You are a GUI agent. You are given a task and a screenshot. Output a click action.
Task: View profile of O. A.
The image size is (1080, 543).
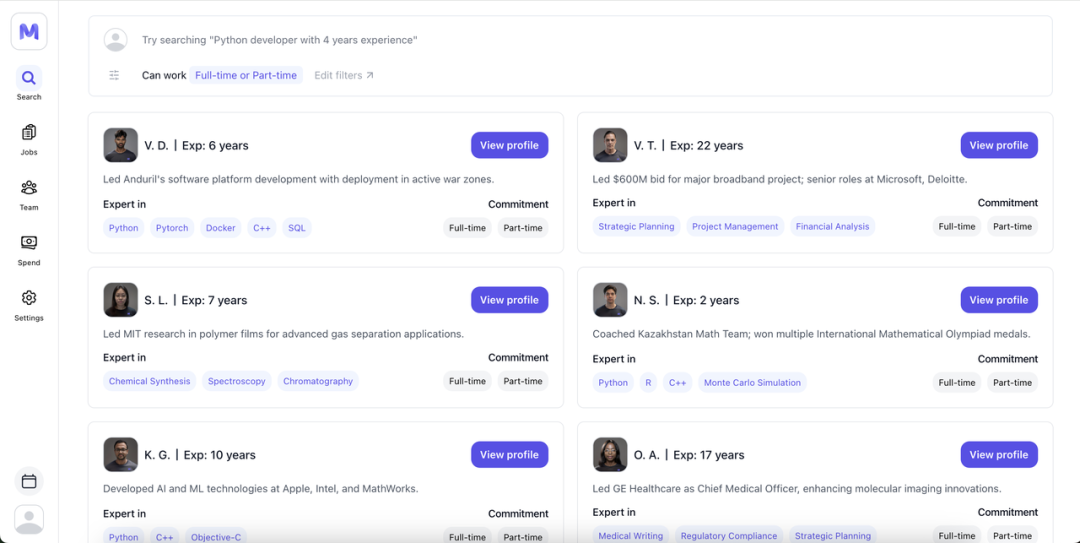(x=999, y=455)
